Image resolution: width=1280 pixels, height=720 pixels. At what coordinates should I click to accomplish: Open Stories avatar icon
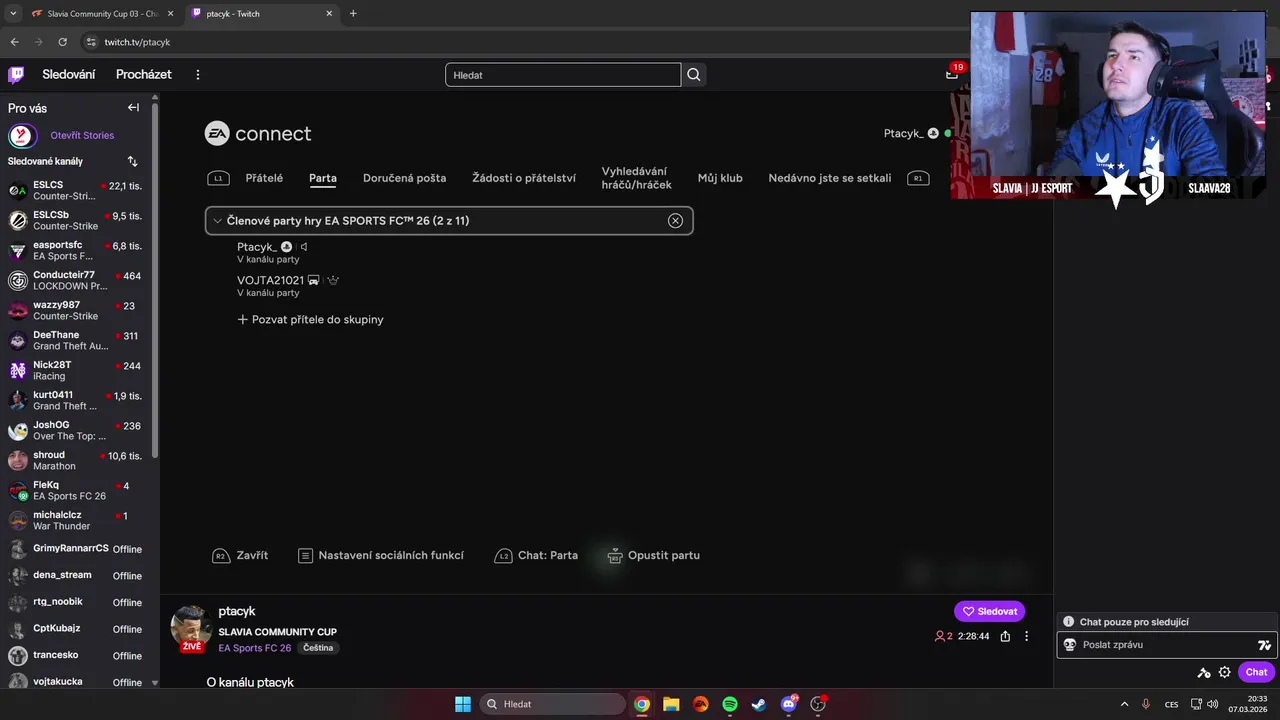(x=22, y=135)
